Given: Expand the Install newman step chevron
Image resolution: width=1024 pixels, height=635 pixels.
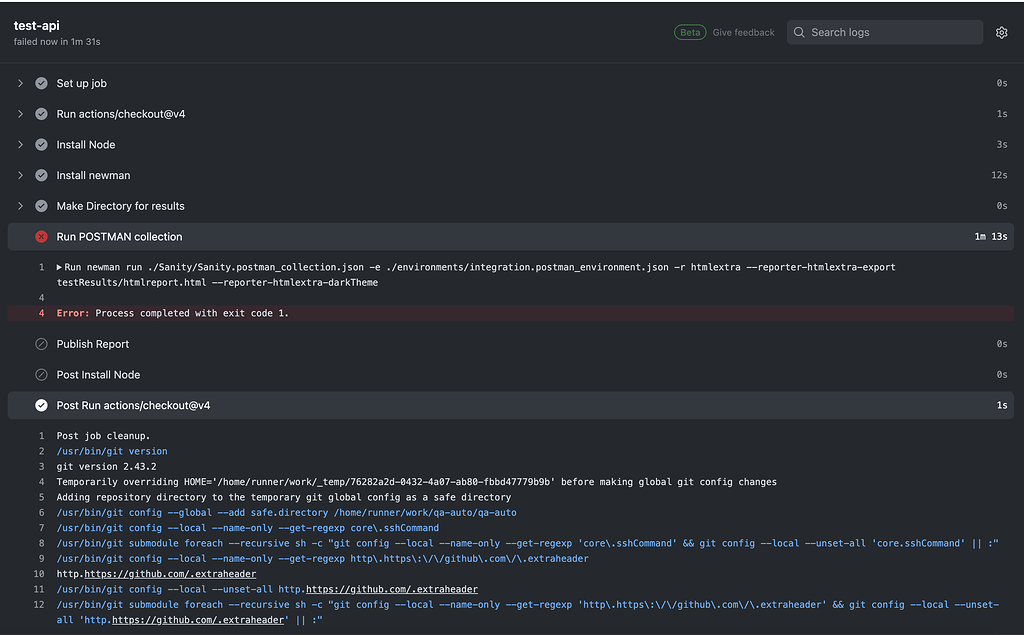Looking at the screenshot, I should click(20, 176).
